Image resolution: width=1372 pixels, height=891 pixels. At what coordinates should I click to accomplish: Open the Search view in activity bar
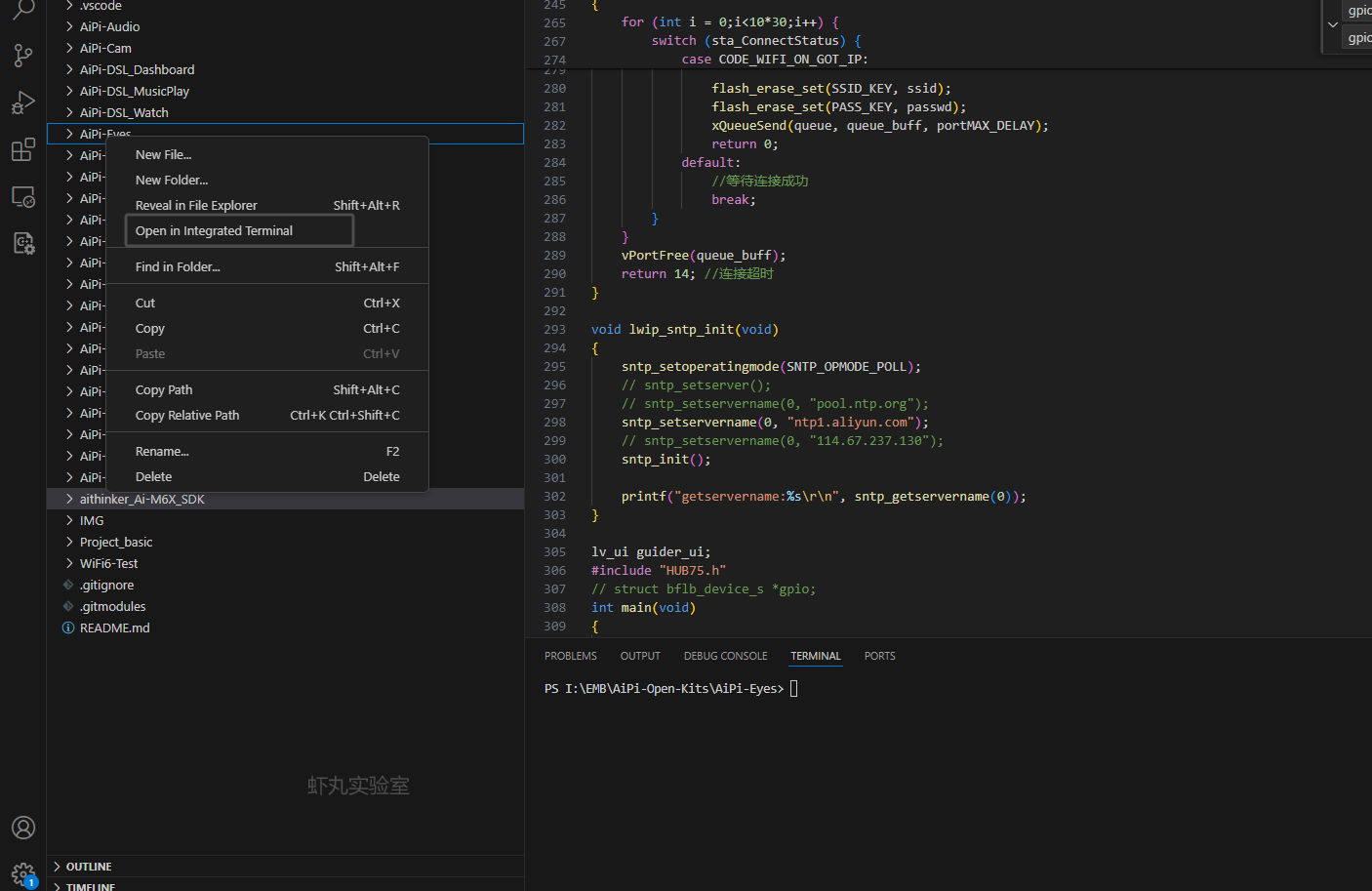pyautogui.click(x=23, y=11)
